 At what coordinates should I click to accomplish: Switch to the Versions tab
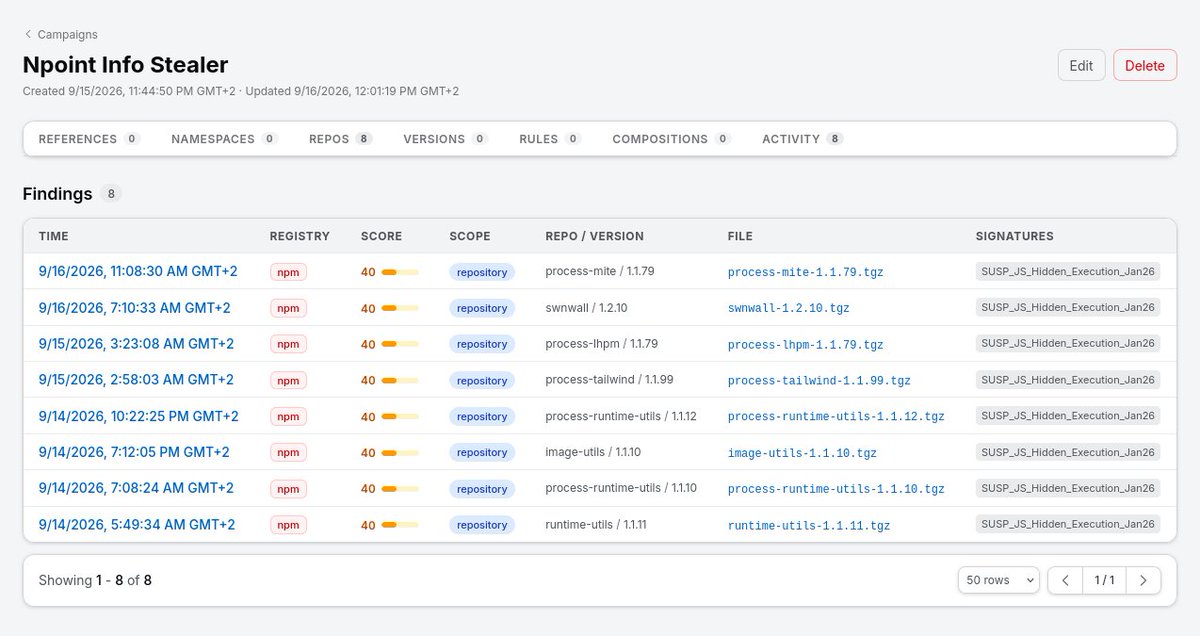445,139
